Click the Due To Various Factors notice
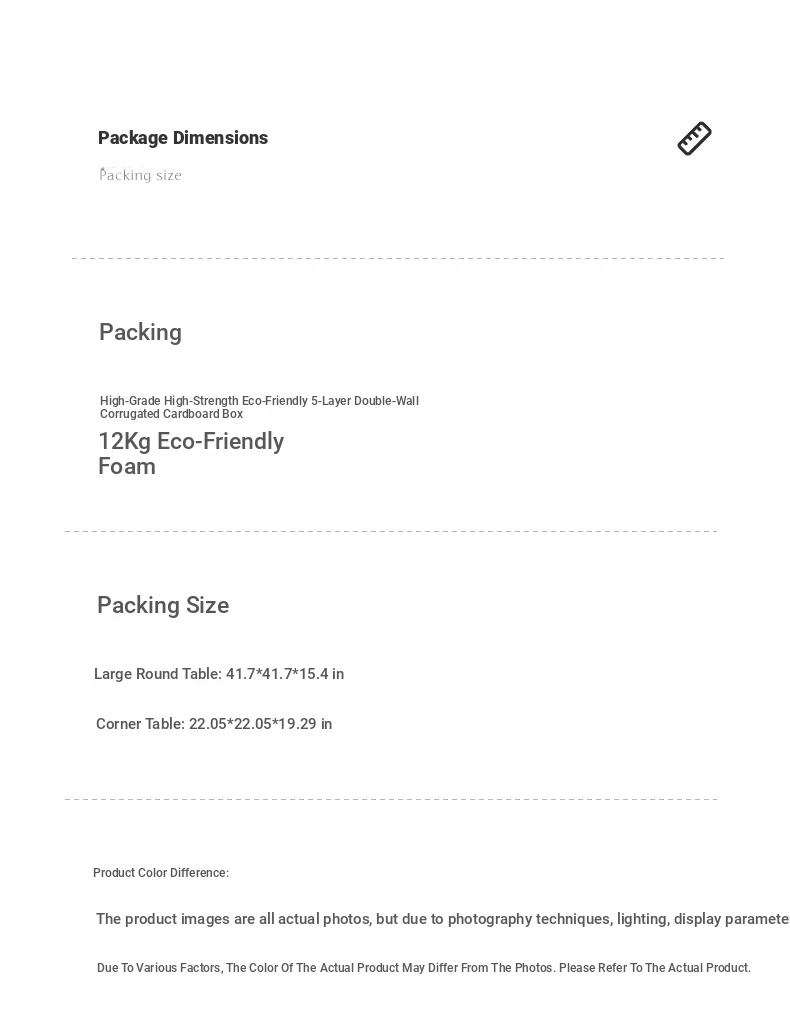The image size is (790, 1028). (424, 968)
